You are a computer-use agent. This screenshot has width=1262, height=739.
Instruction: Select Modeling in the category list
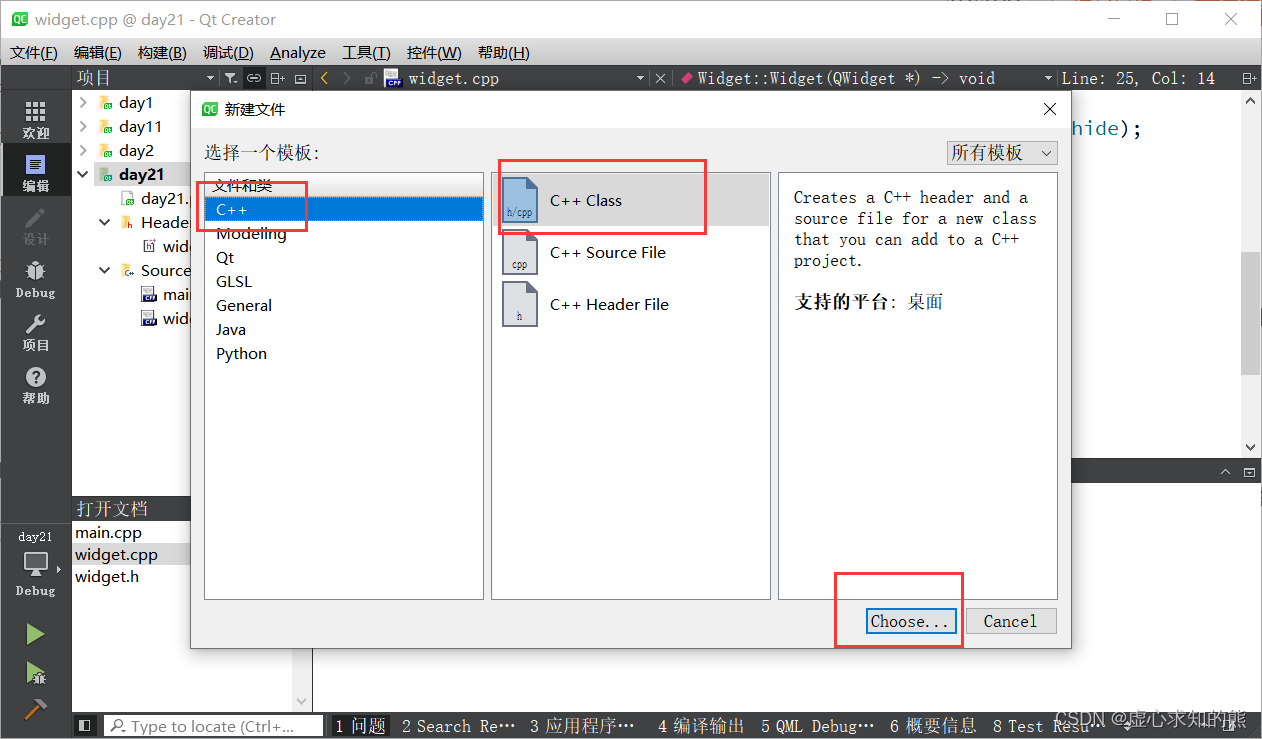coord(344,233)
